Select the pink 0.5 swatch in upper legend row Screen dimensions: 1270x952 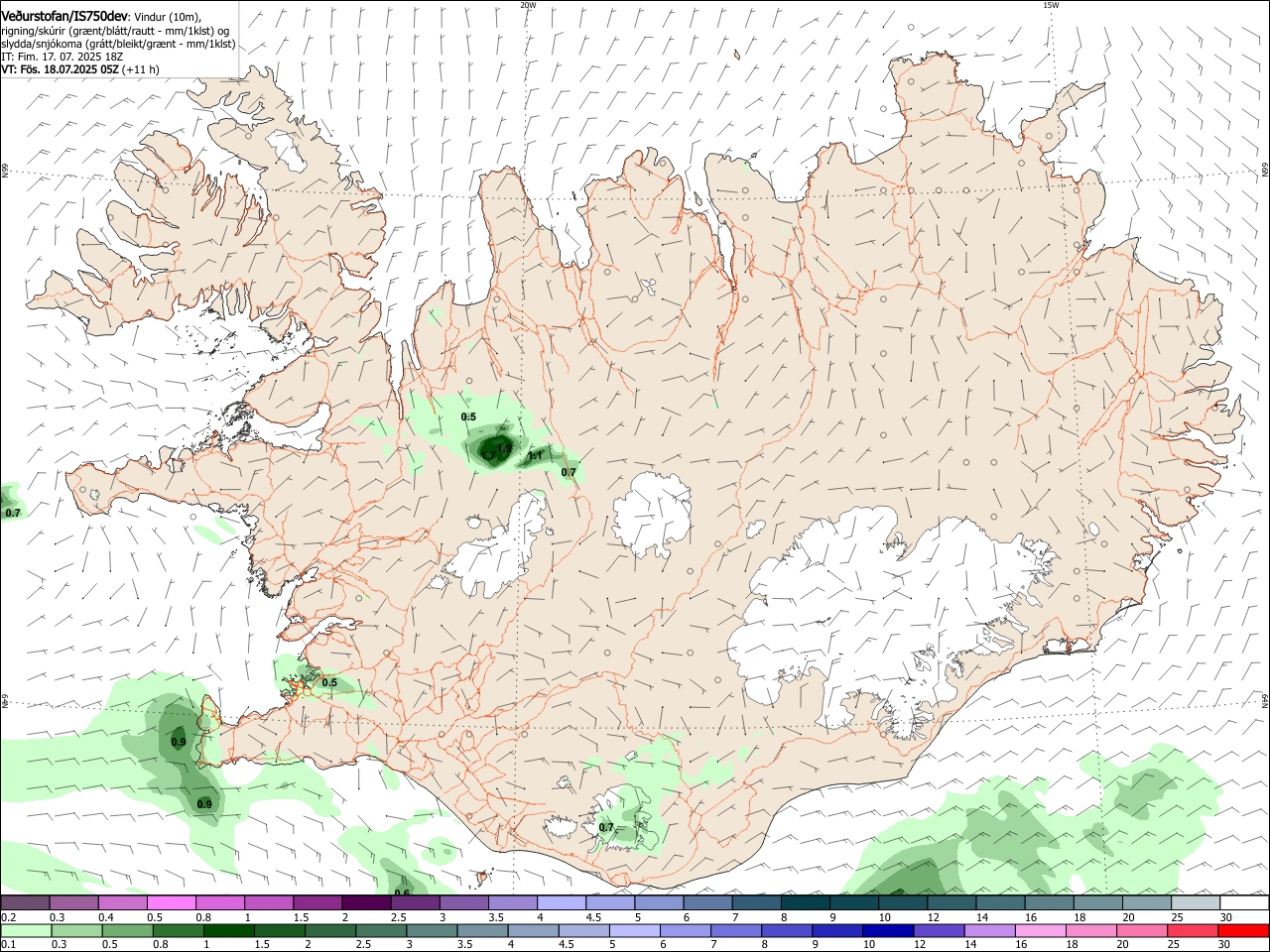tap(171, 902)
